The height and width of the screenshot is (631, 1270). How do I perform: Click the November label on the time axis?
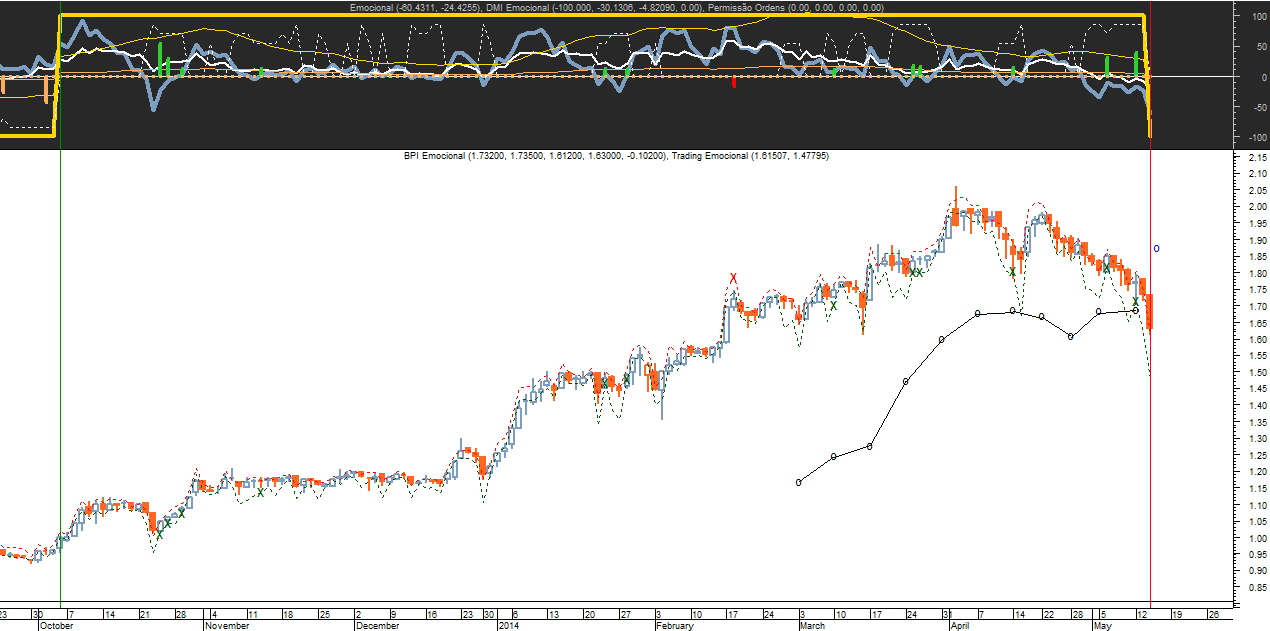pyautogui.click(x=227, y=626)
